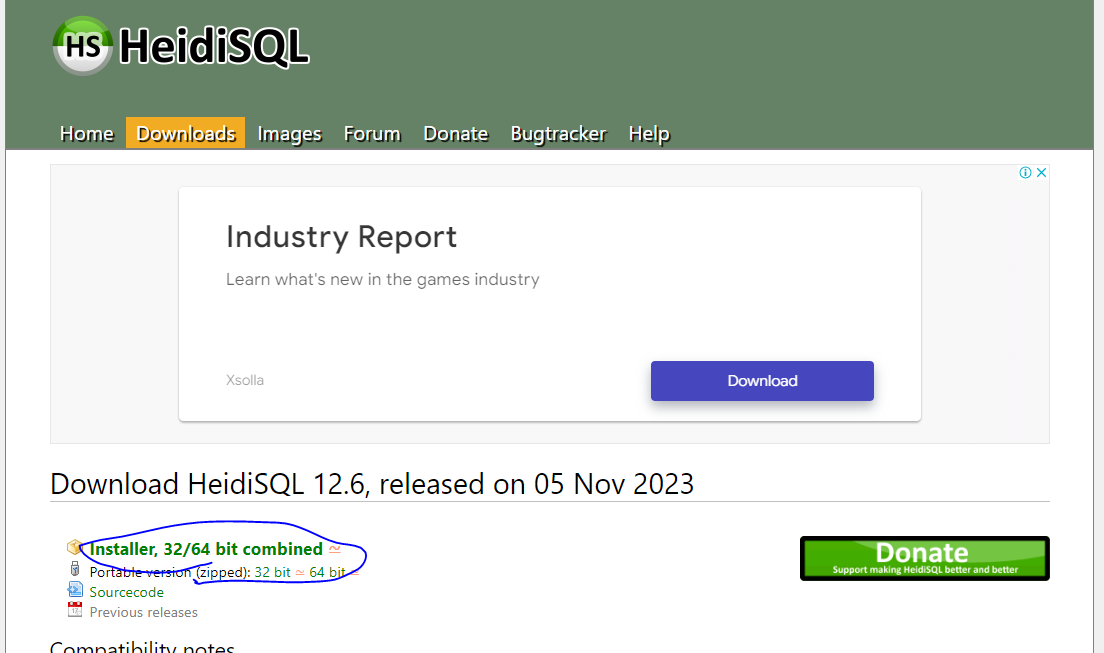Open the Help menu item
This screenshot has height=653, width=1104.
coord(648,133)
